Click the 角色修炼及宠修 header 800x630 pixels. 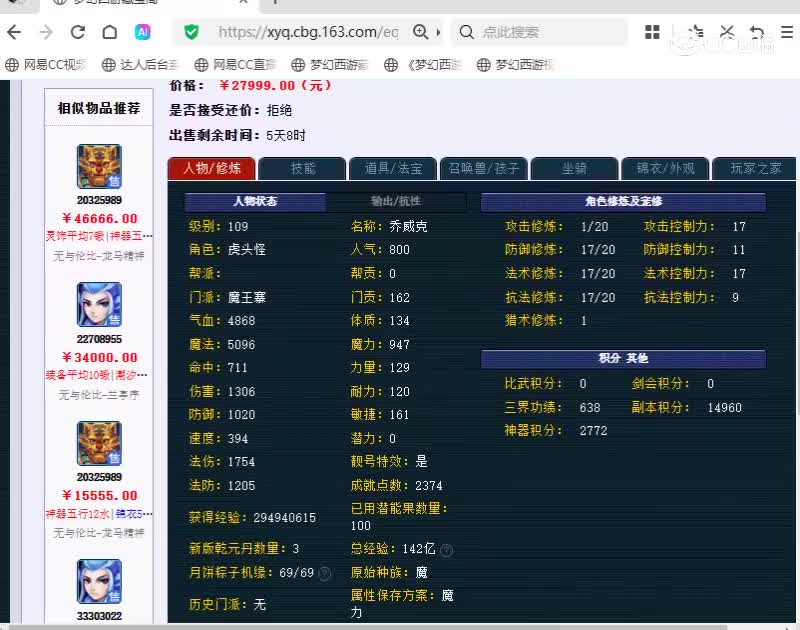[623, 201]
